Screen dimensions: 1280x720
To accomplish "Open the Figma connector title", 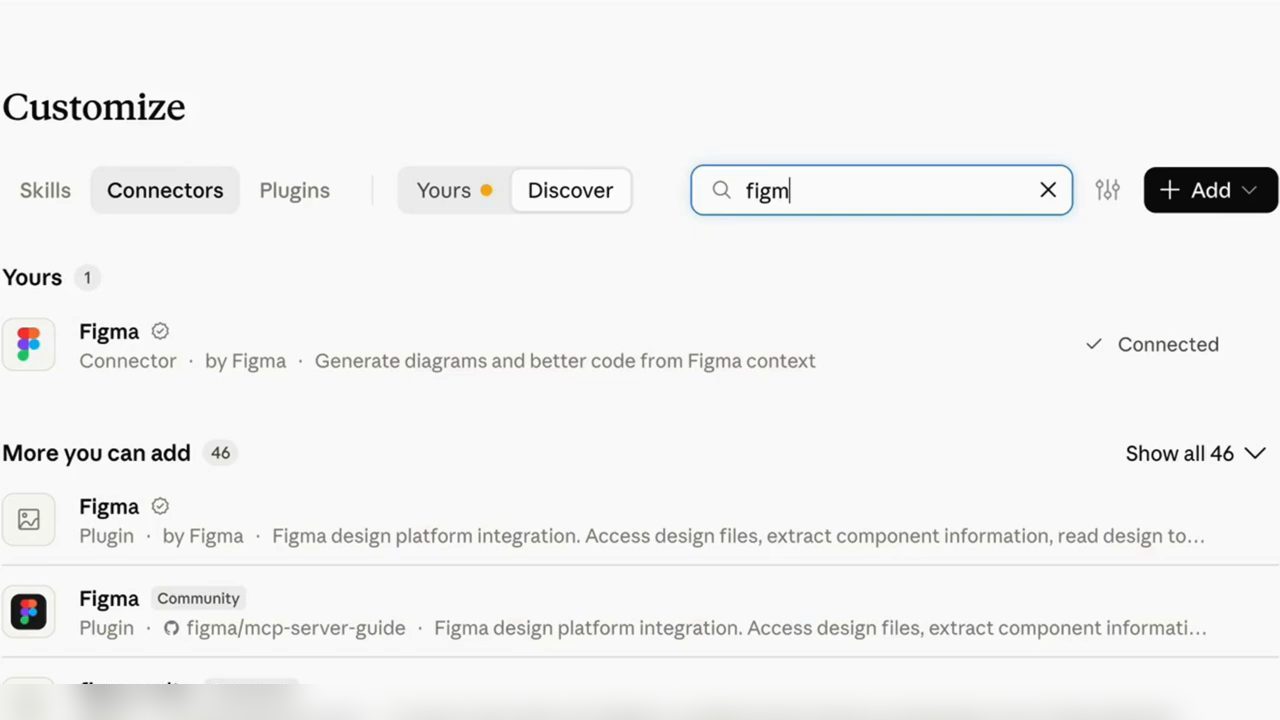I will [x=109, y=331].
